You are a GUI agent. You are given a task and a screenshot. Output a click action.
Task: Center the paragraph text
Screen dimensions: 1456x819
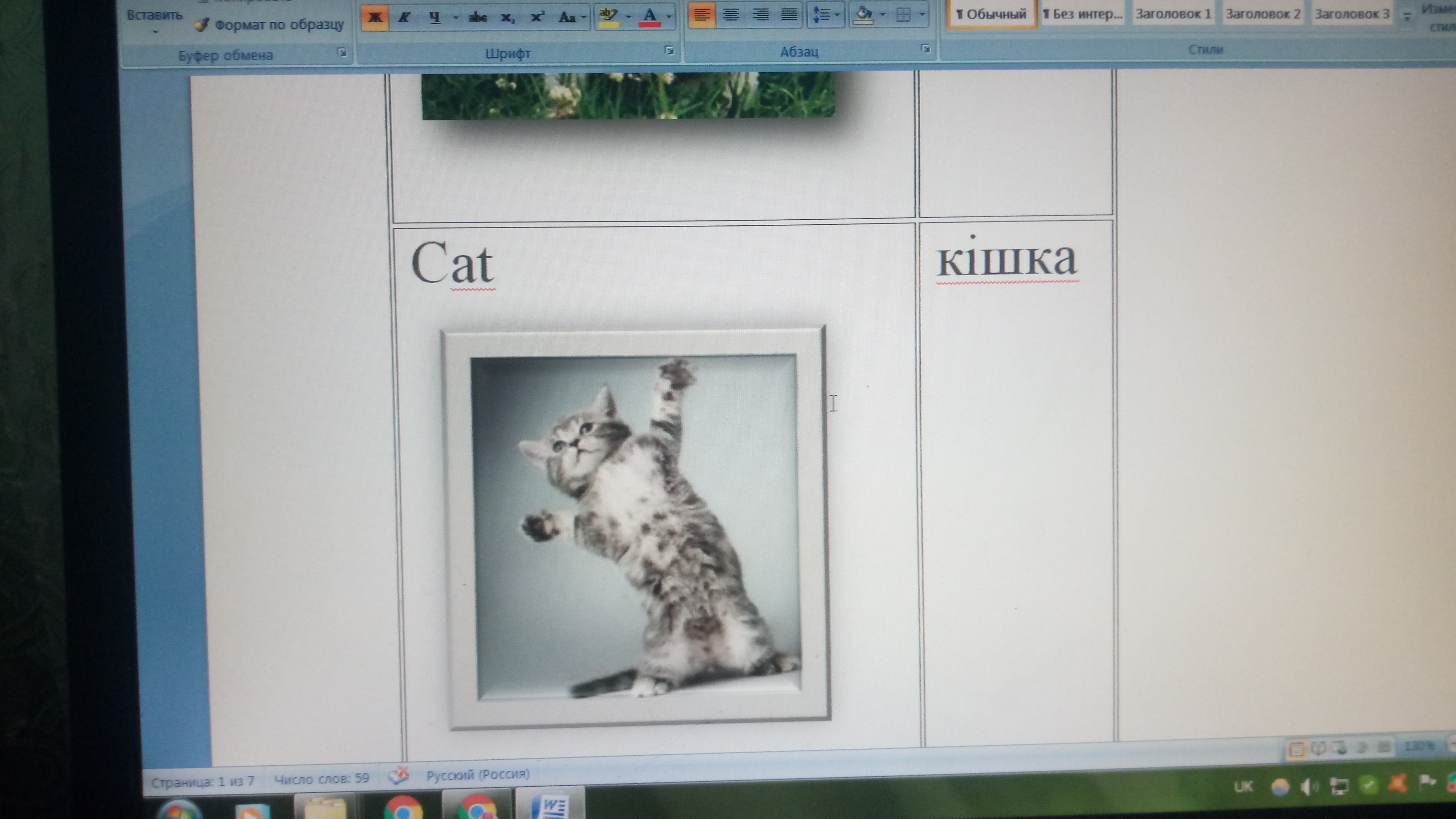[x=731, y=15]
